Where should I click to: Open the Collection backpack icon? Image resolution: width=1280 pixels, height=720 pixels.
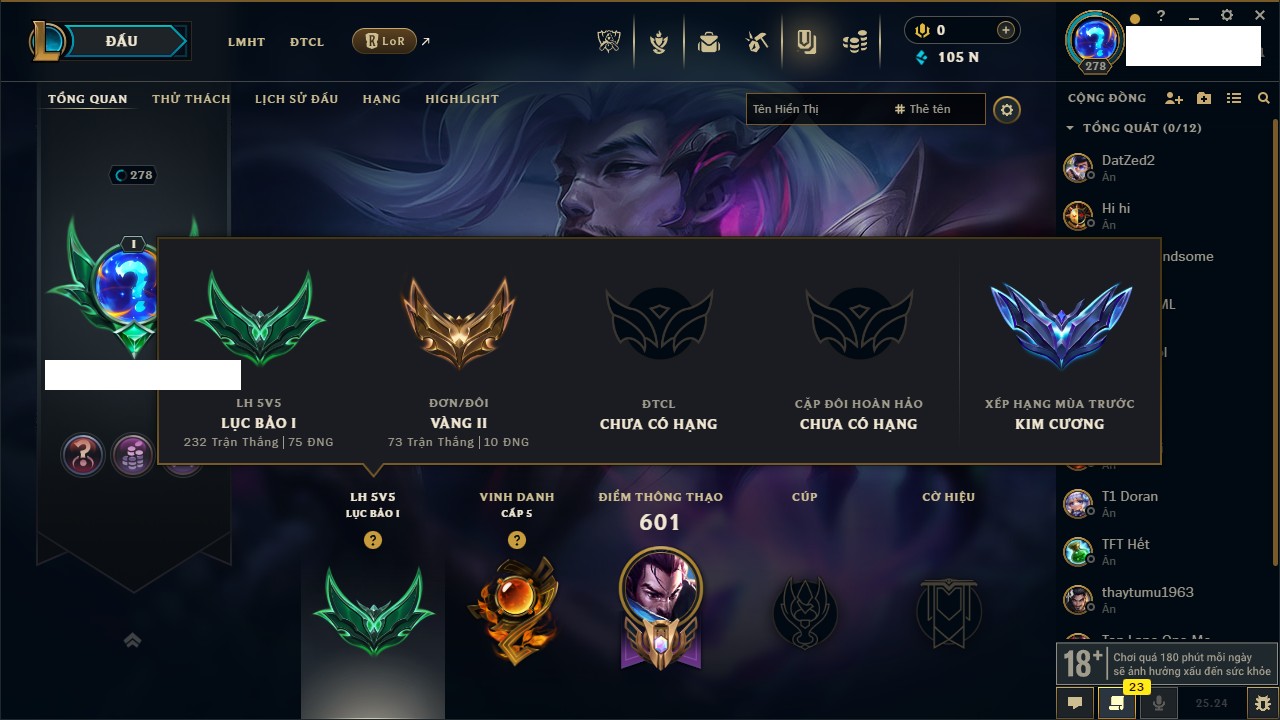(x=709, y=42)
